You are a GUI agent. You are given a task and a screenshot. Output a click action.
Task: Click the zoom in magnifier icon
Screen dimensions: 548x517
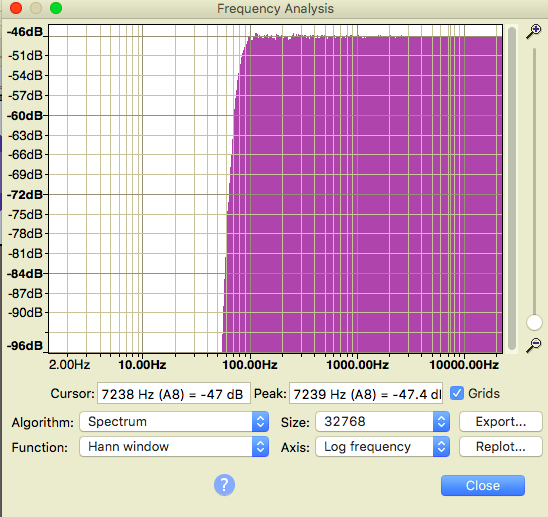pyautogui.click(x=534, y=32)
